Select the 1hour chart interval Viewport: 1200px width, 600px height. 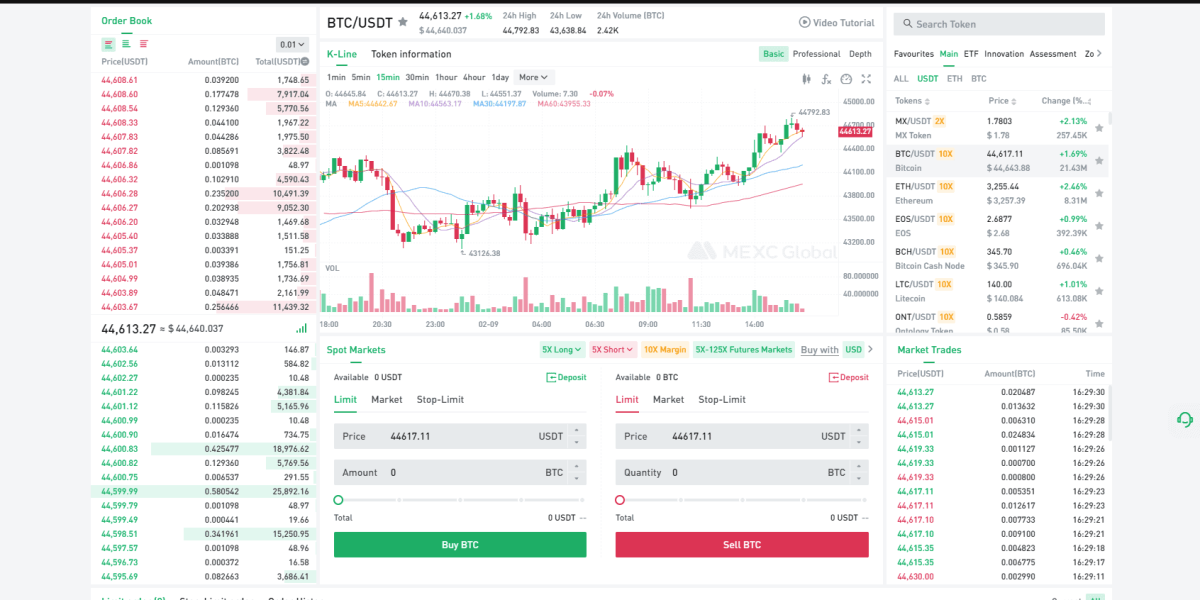pyautogui.click(x=446, y=77)
